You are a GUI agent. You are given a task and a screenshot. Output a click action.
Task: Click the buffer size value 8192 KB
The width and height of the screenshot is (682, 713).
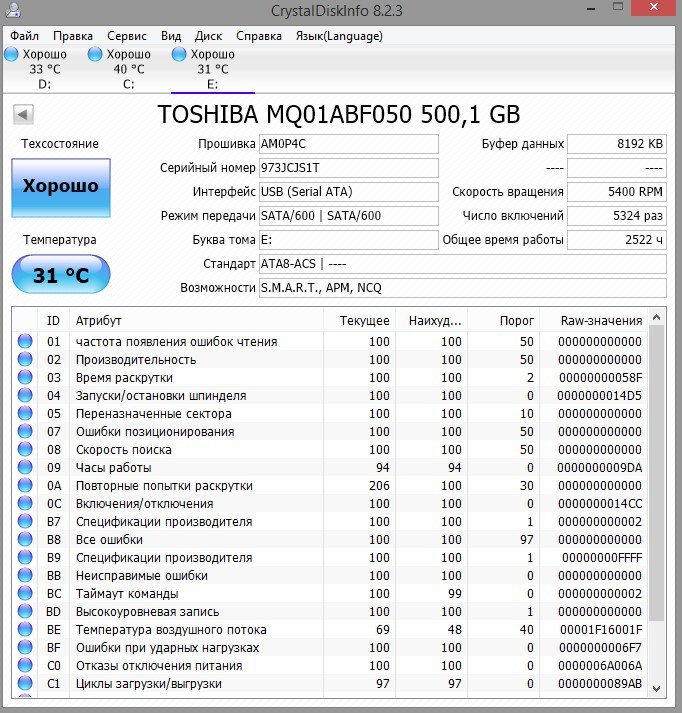point(617,144)
